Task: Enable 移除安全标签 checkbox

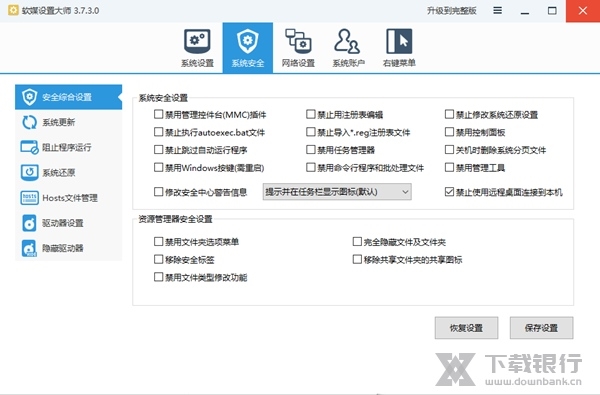Action: pos(158,260)
